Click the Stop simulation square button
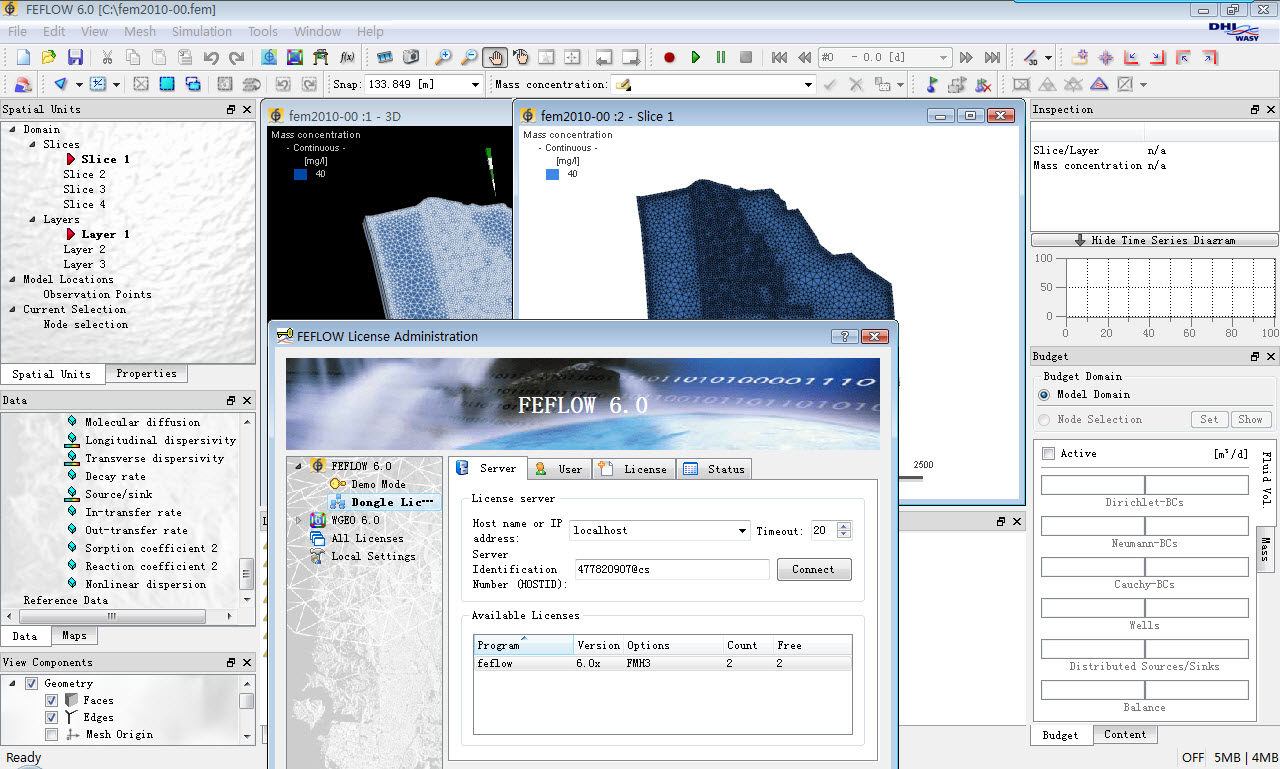 (x=746, y=58)
